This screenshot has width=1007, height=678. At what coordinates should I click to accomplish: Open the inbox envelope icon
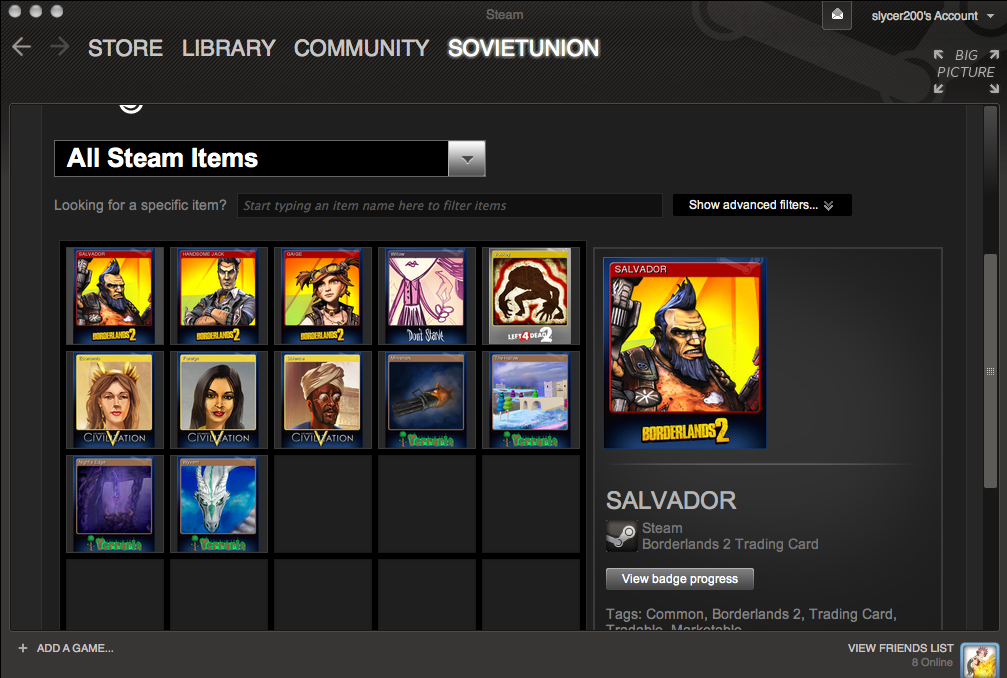837,15
